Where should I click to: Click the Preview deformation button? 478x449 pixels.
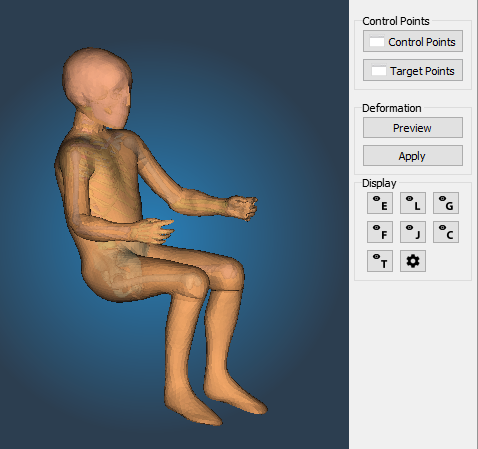click(x=413, y=127)
